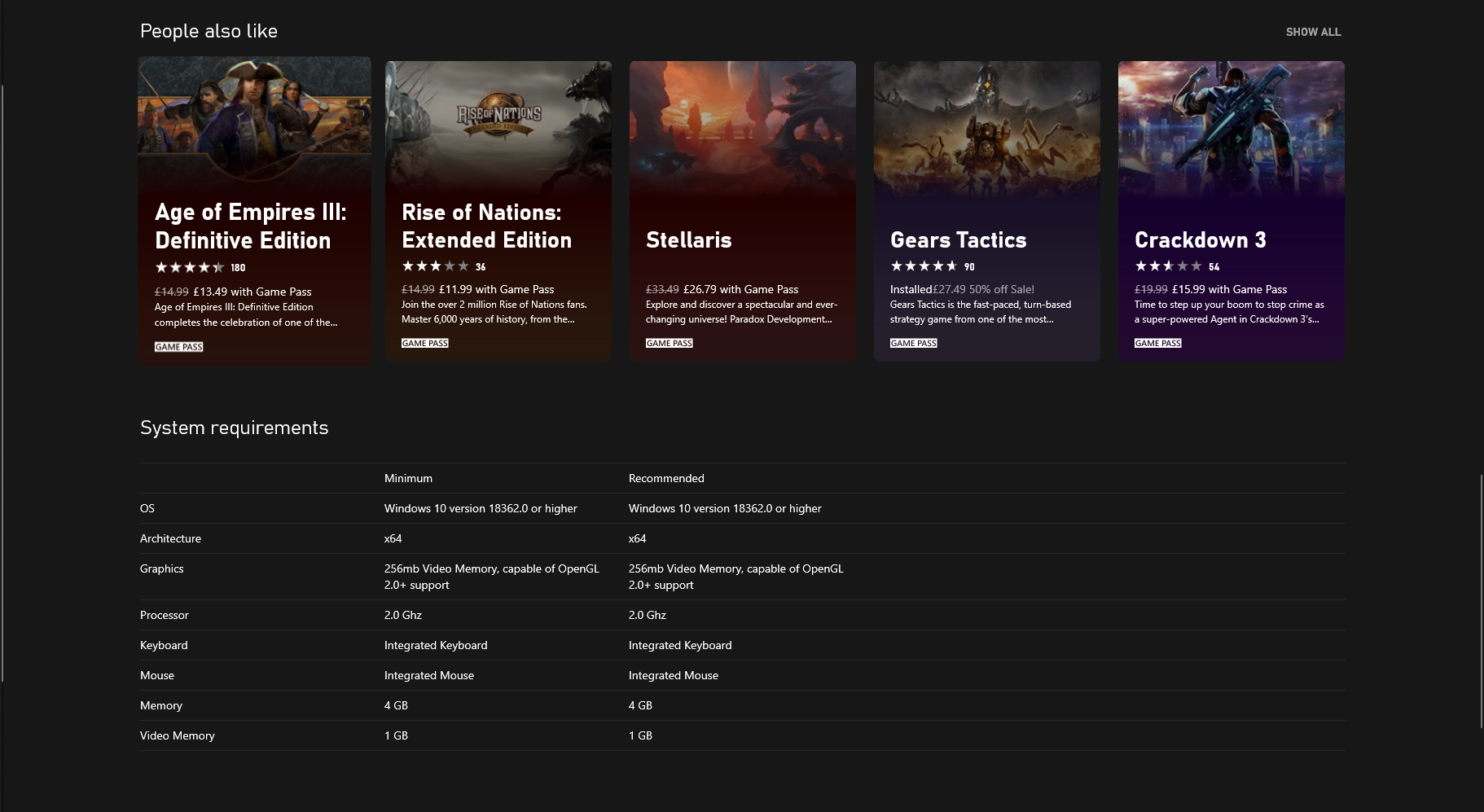Click the star rating on Rise of Nations
This screenshot has height=812, width=1484.
point(435,266)
